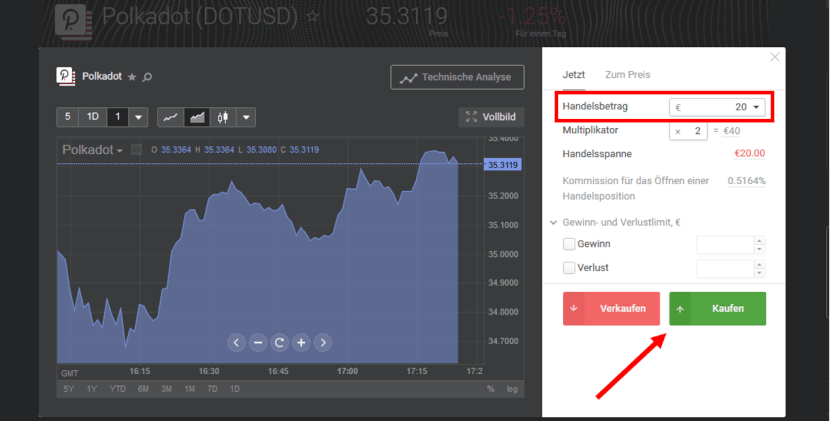Zoom out chart with minus control

[258, 343]
